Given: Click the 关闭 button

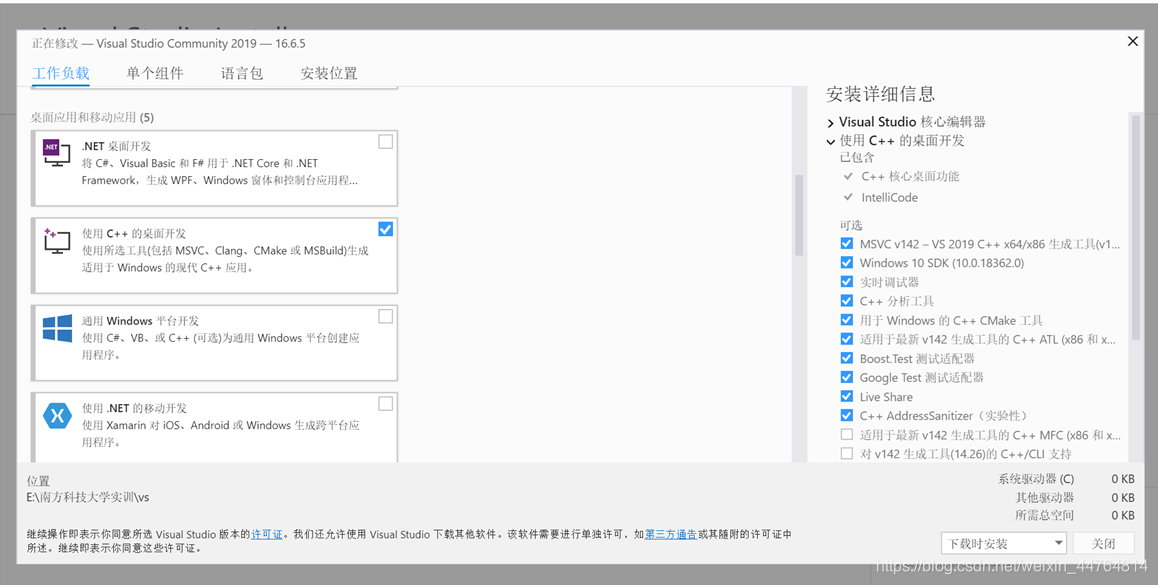Looking at the screenshot, I should (1103, 544).
